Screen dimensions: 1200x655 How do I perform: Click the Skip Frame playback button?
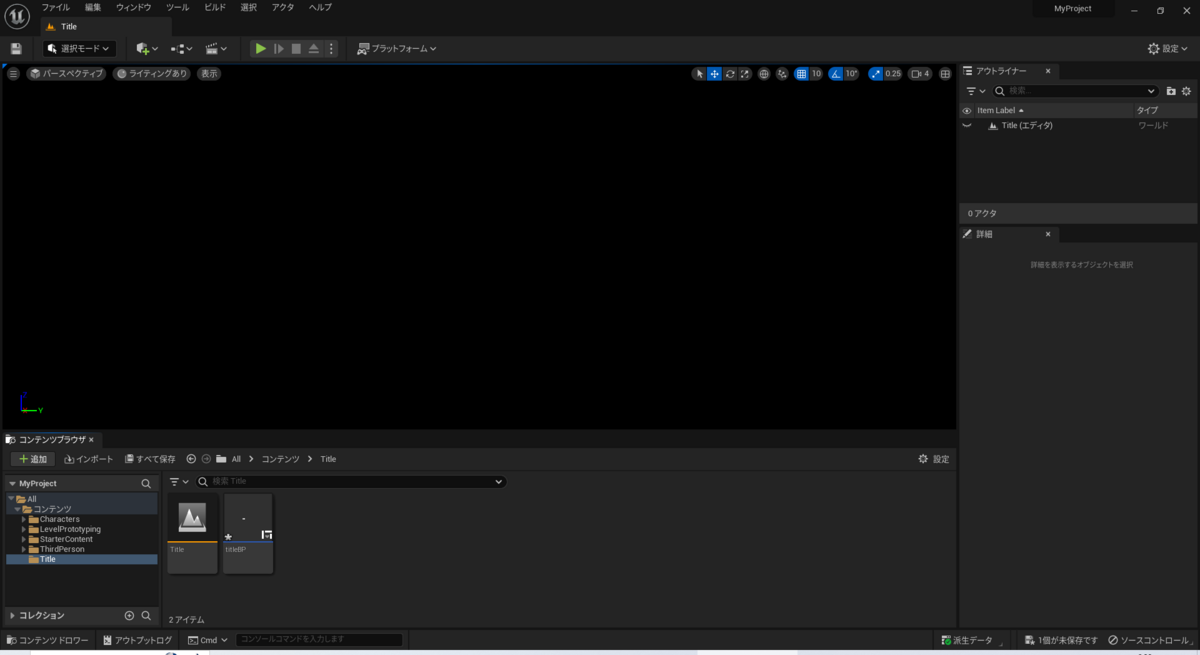click(279, 48)
